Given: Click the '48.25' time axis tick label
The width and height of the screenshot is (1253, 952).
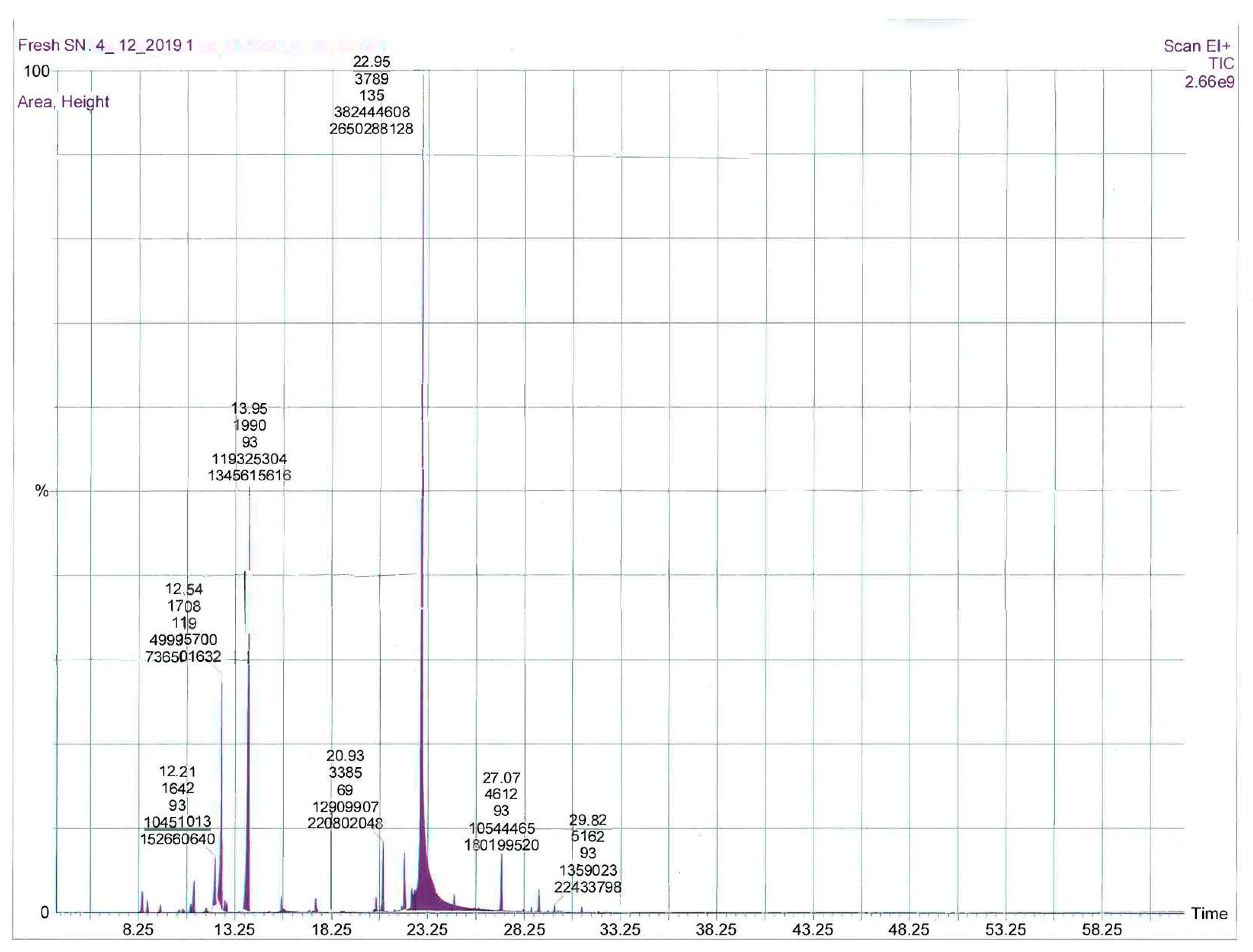Looking at the screenshot, I should click(909, 930).
